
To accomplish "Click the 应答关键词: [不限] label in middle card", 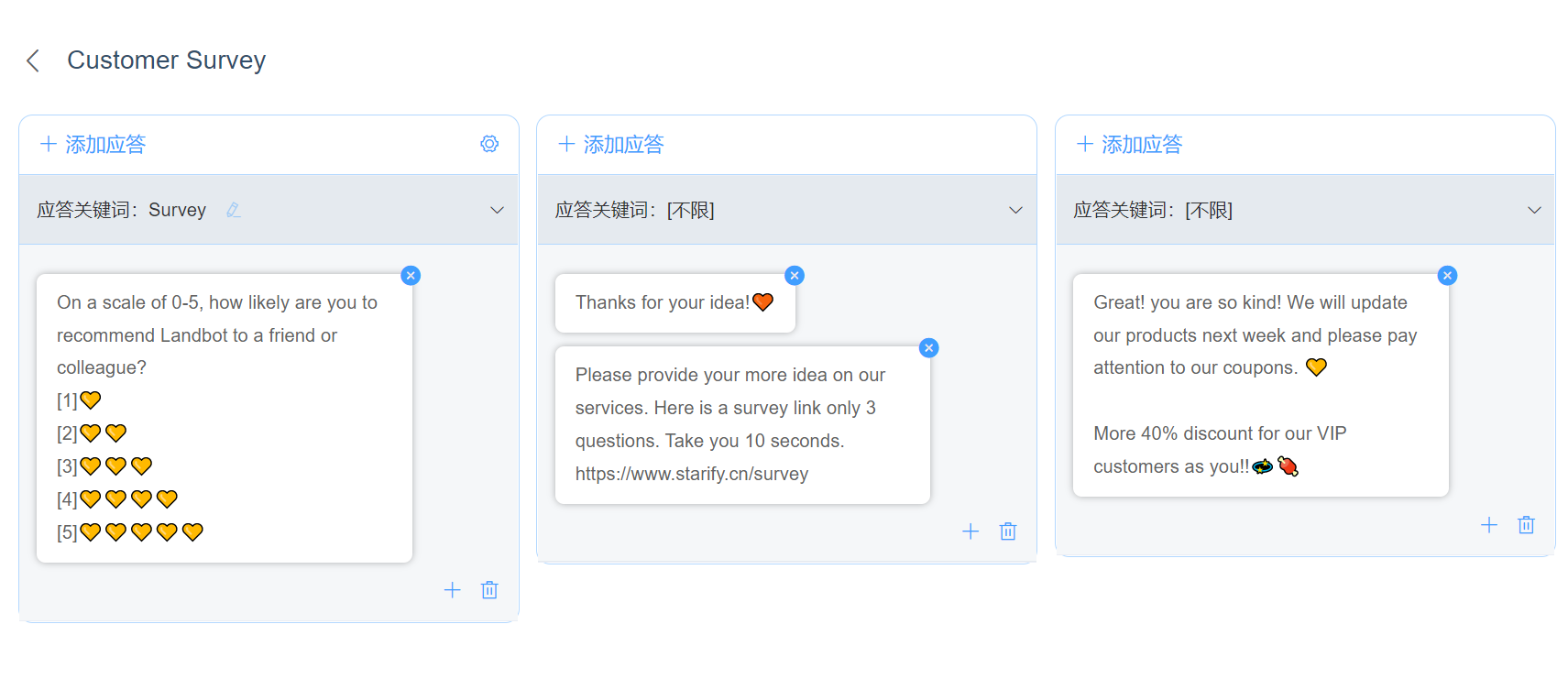I will pos(634,210).
